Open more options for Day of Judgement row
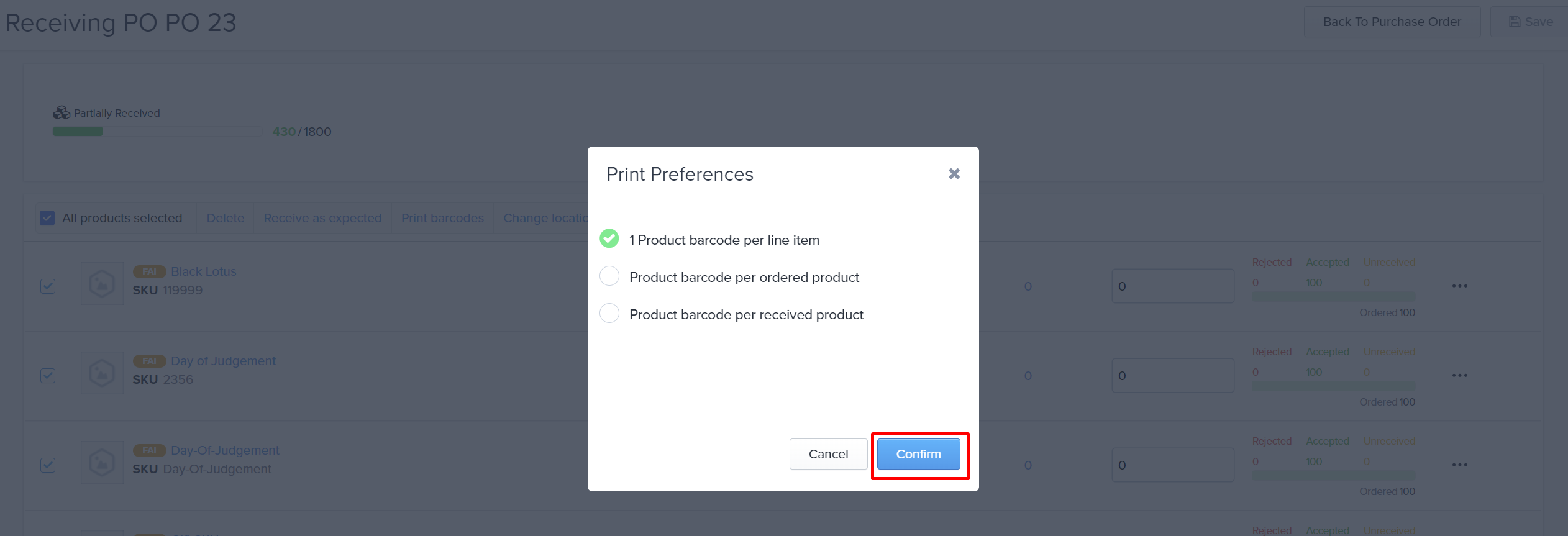 click(1460, 376)
